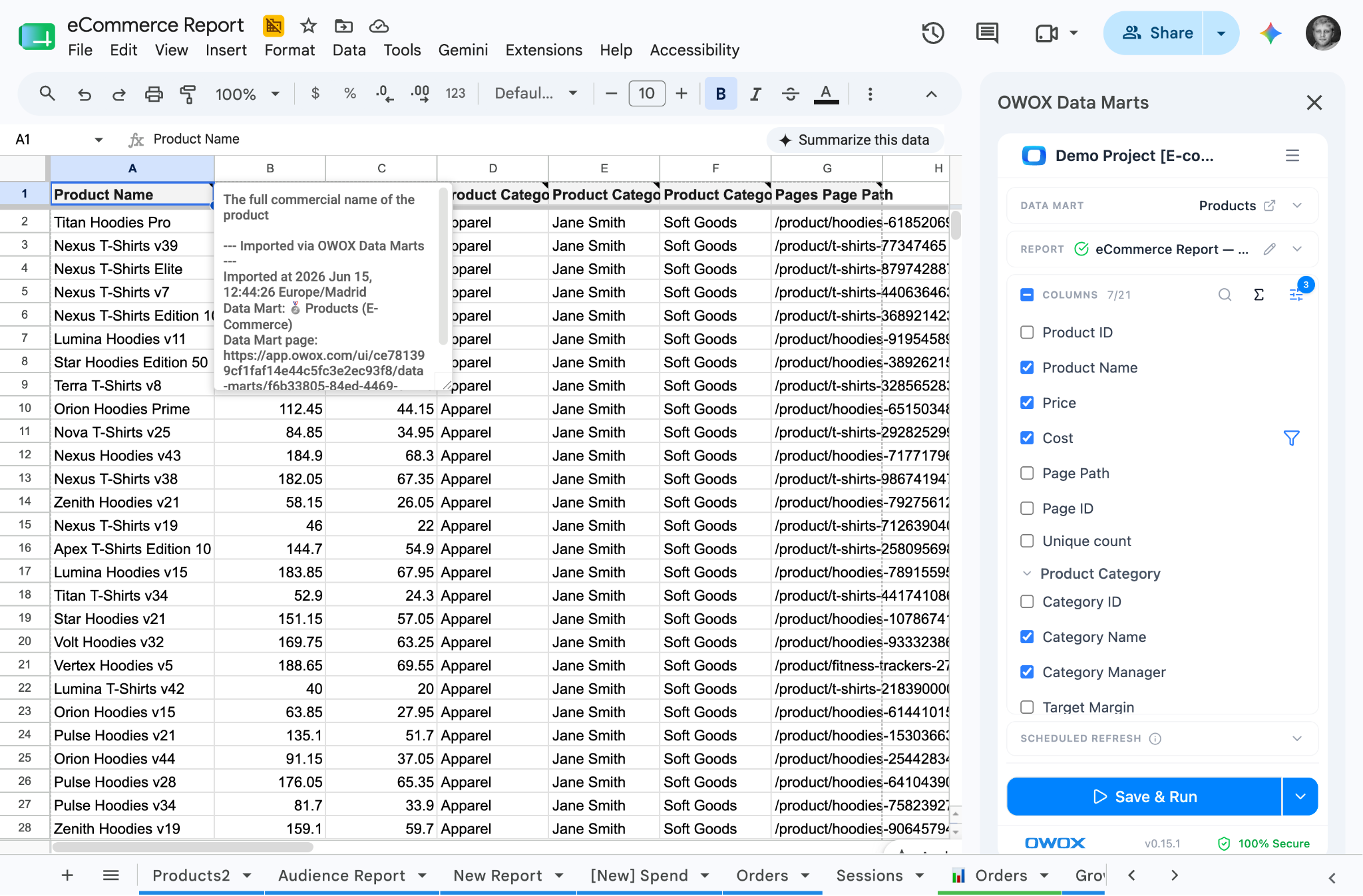The image size is (1363, 896).
Task: Check the Product ID column
Action: pos(1027,333)
